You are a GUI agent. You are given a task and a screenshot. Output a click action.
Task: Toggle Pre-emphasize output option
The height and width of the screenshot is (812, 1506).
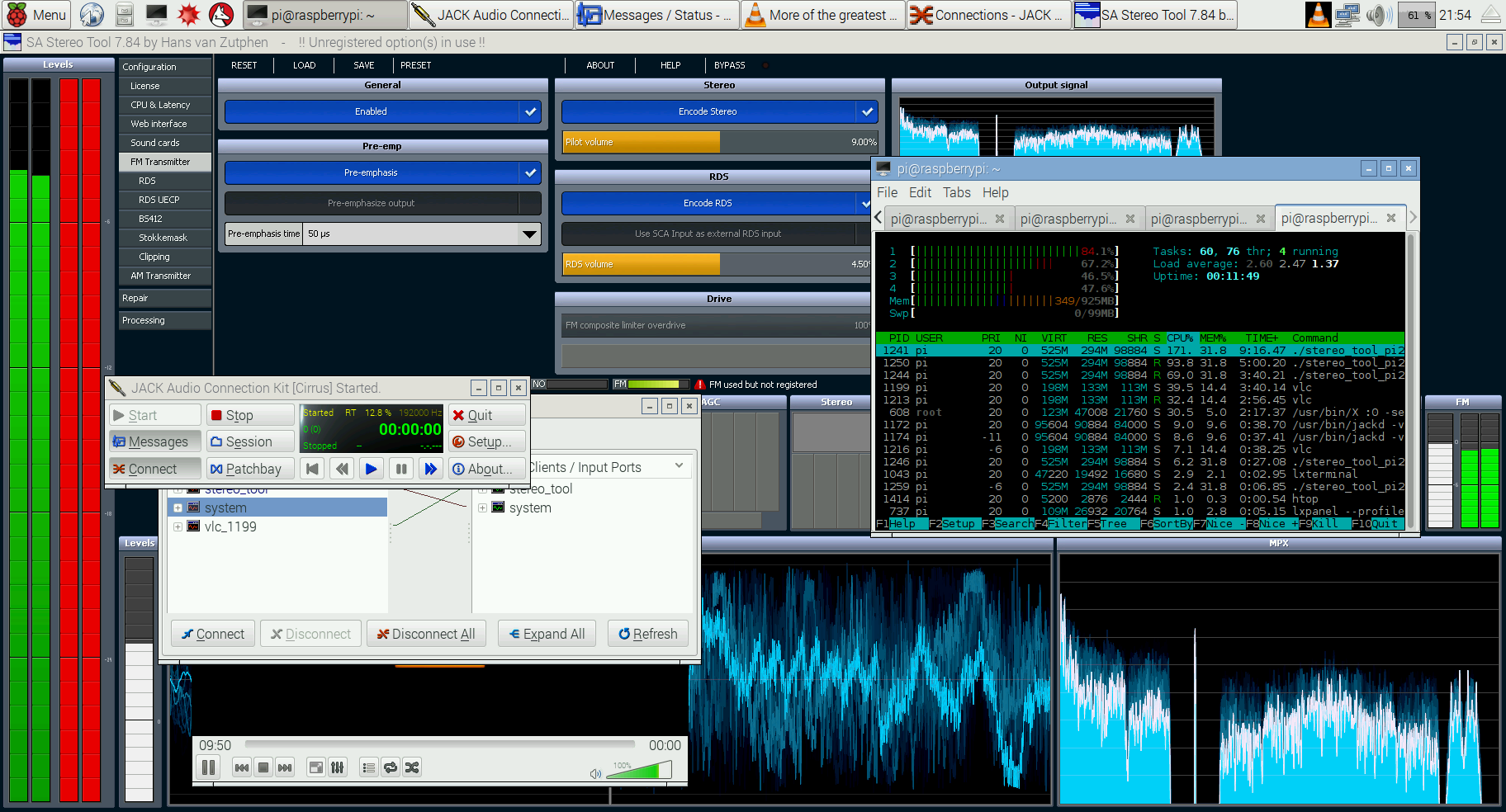coord(383,203)
